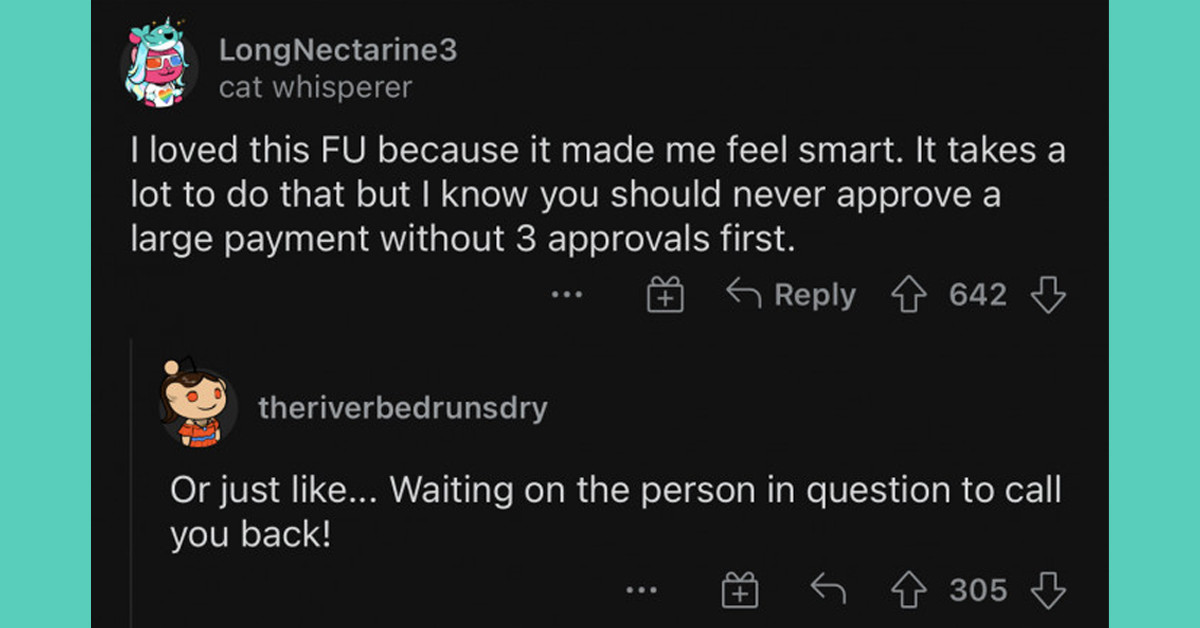Collapse the reply thread using the vertical line
Image resolution: width=1200 pixels, height=628 pixels.
[131, 480]
